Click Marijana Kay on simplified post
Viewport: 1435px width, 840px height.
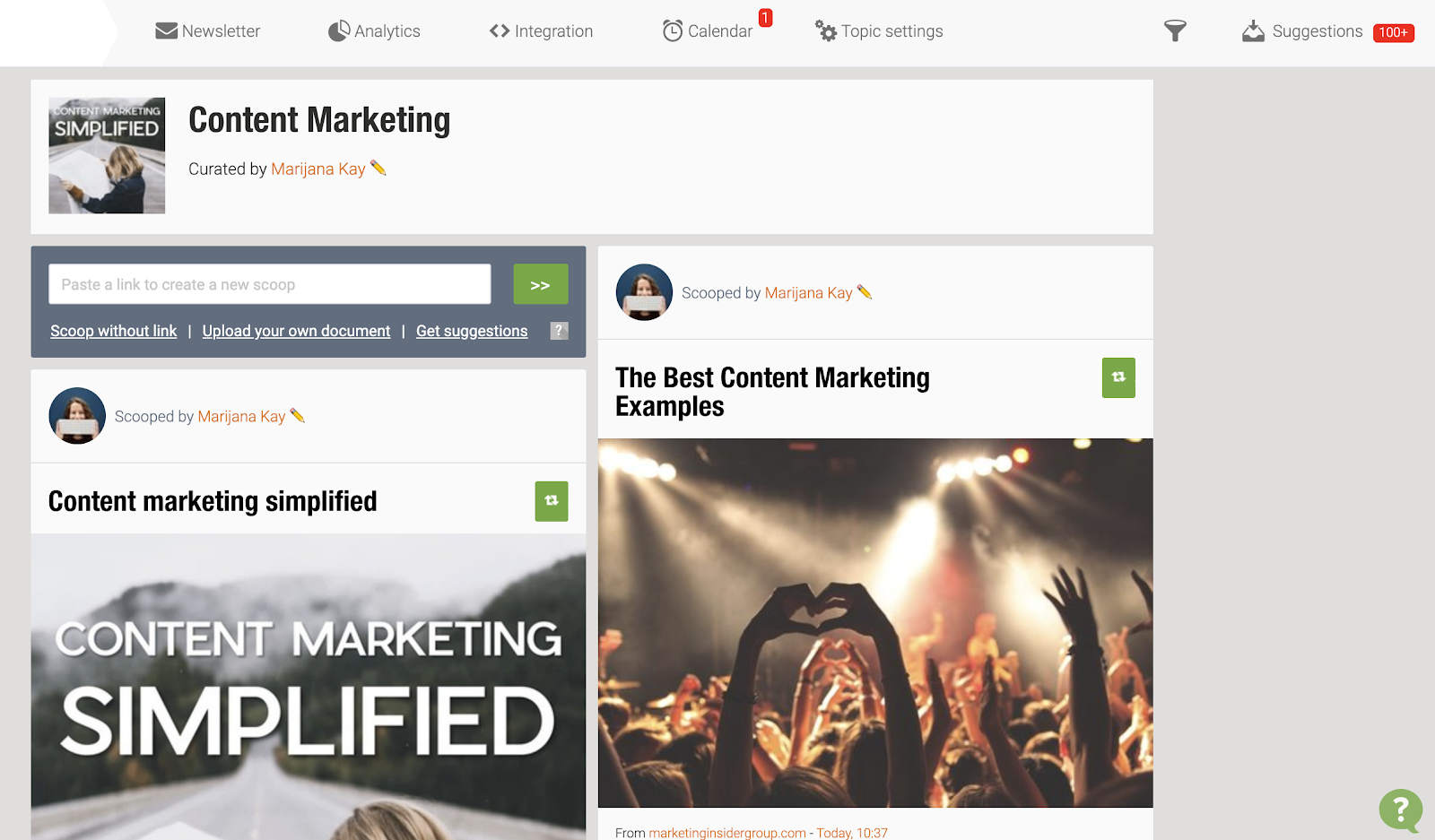point(241,416)
